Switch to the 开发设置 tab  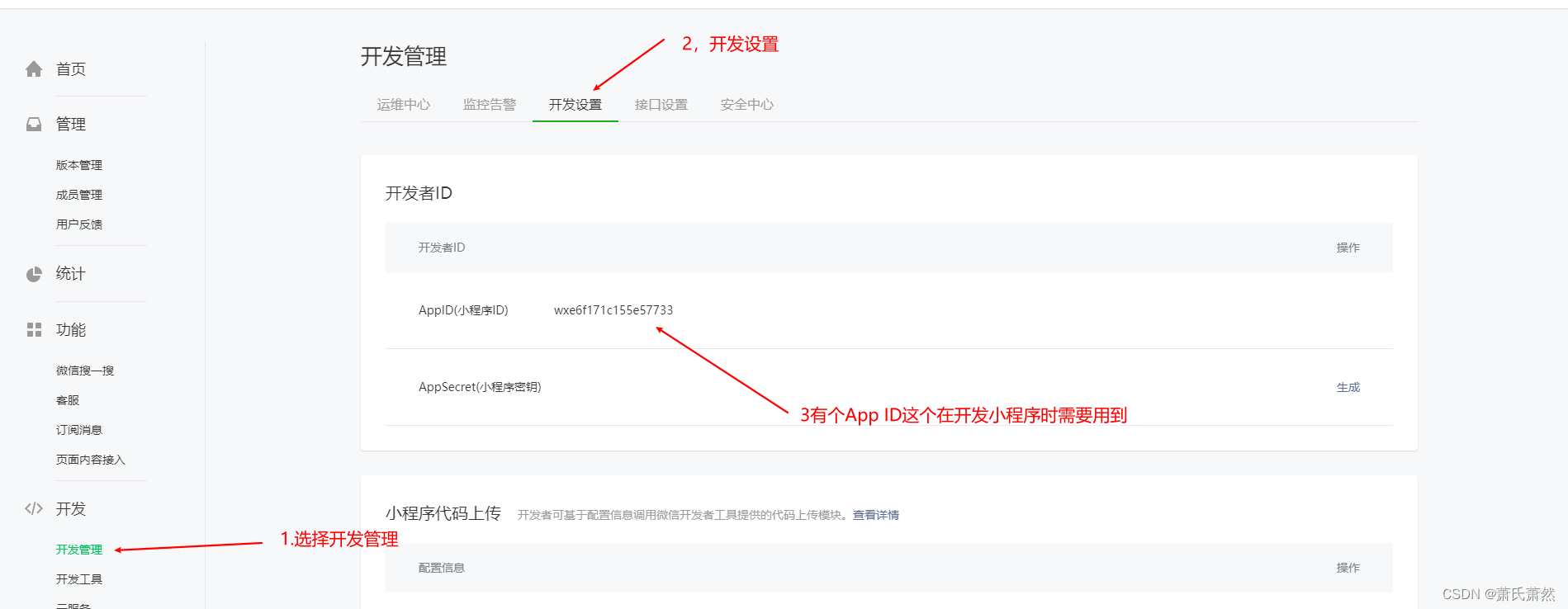[576, 105]
